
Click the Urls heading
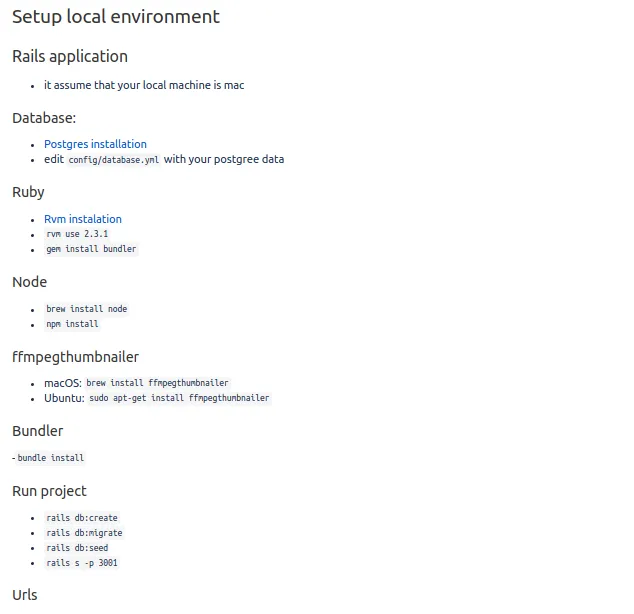tap(25, 595)
